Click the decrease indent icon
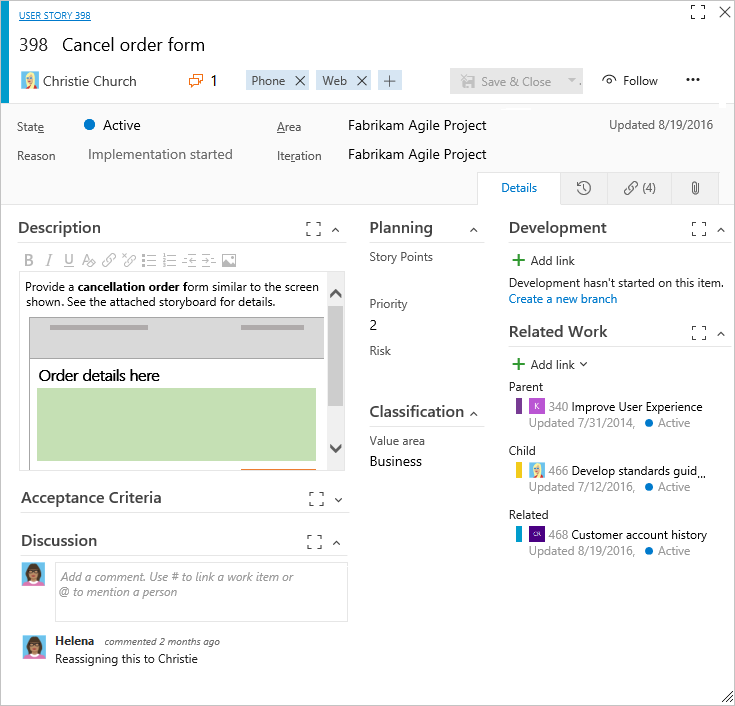Viewport: 735px width, 706px height. [x=189, y=260]
